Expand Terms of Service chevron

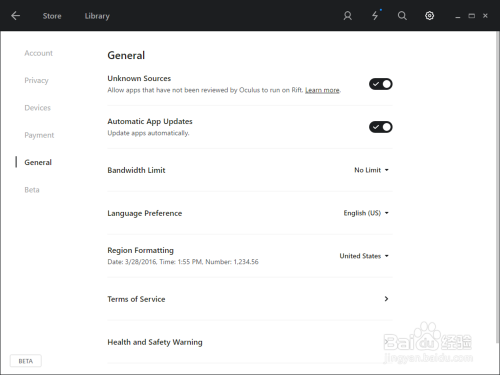(x=386, y=299)
